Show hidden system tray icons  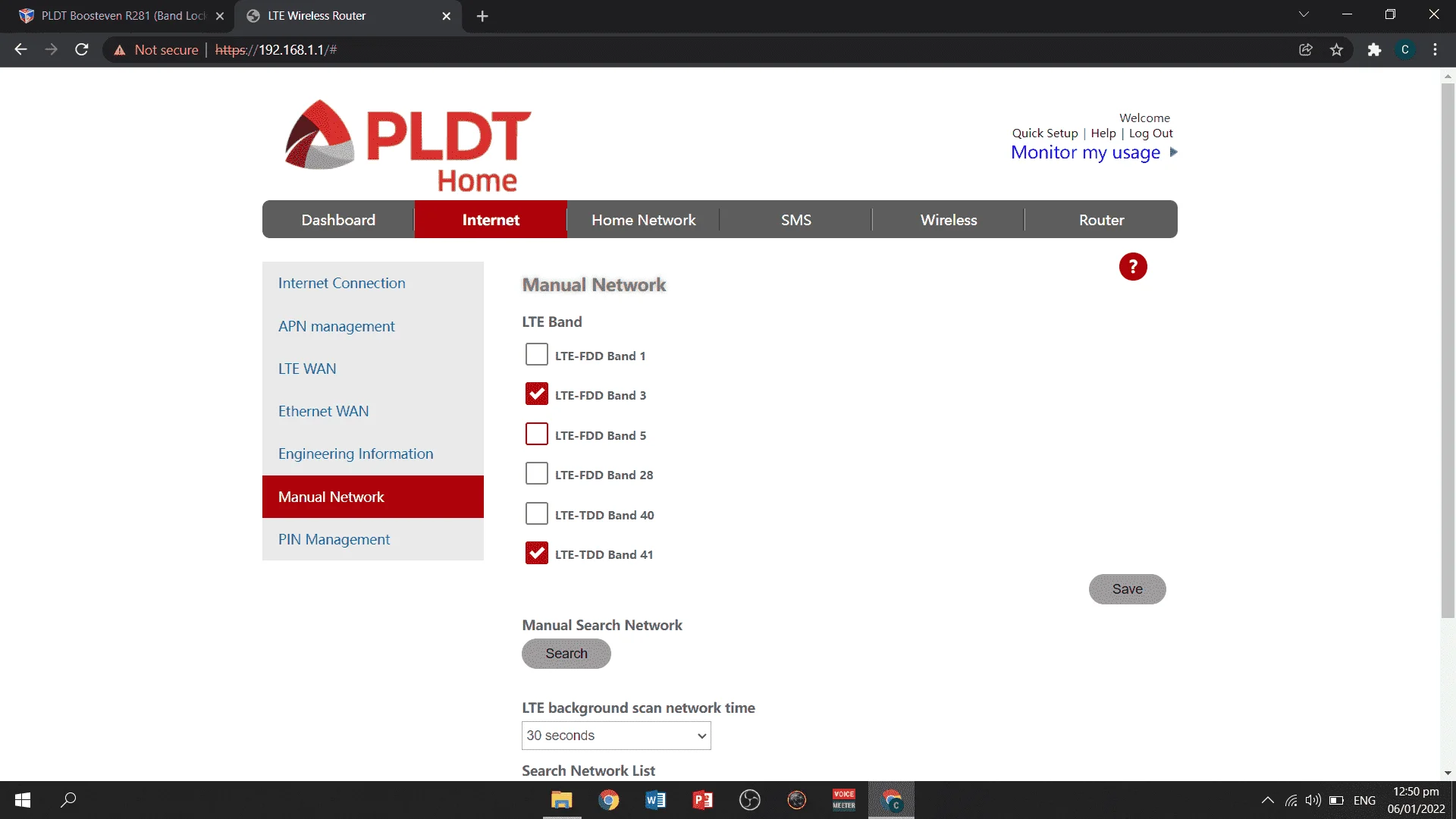click(x=1267, y=800)
